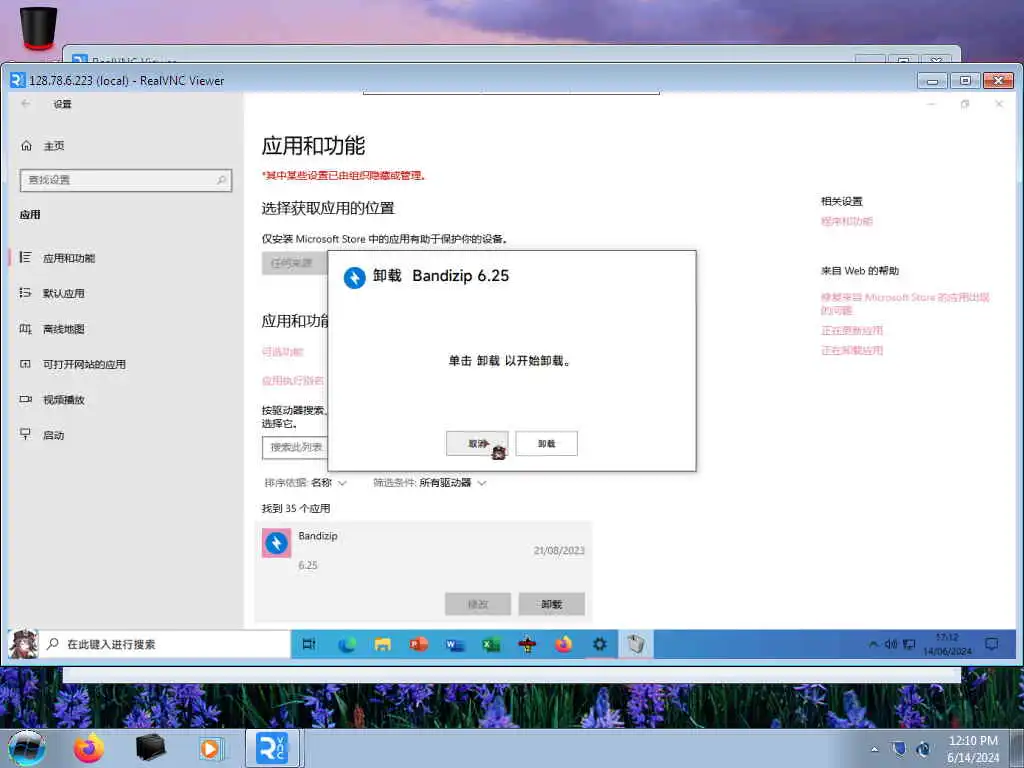Click the network icon in the remote tray
This screenshot has height=768, width=1024.
pos(908,645)
